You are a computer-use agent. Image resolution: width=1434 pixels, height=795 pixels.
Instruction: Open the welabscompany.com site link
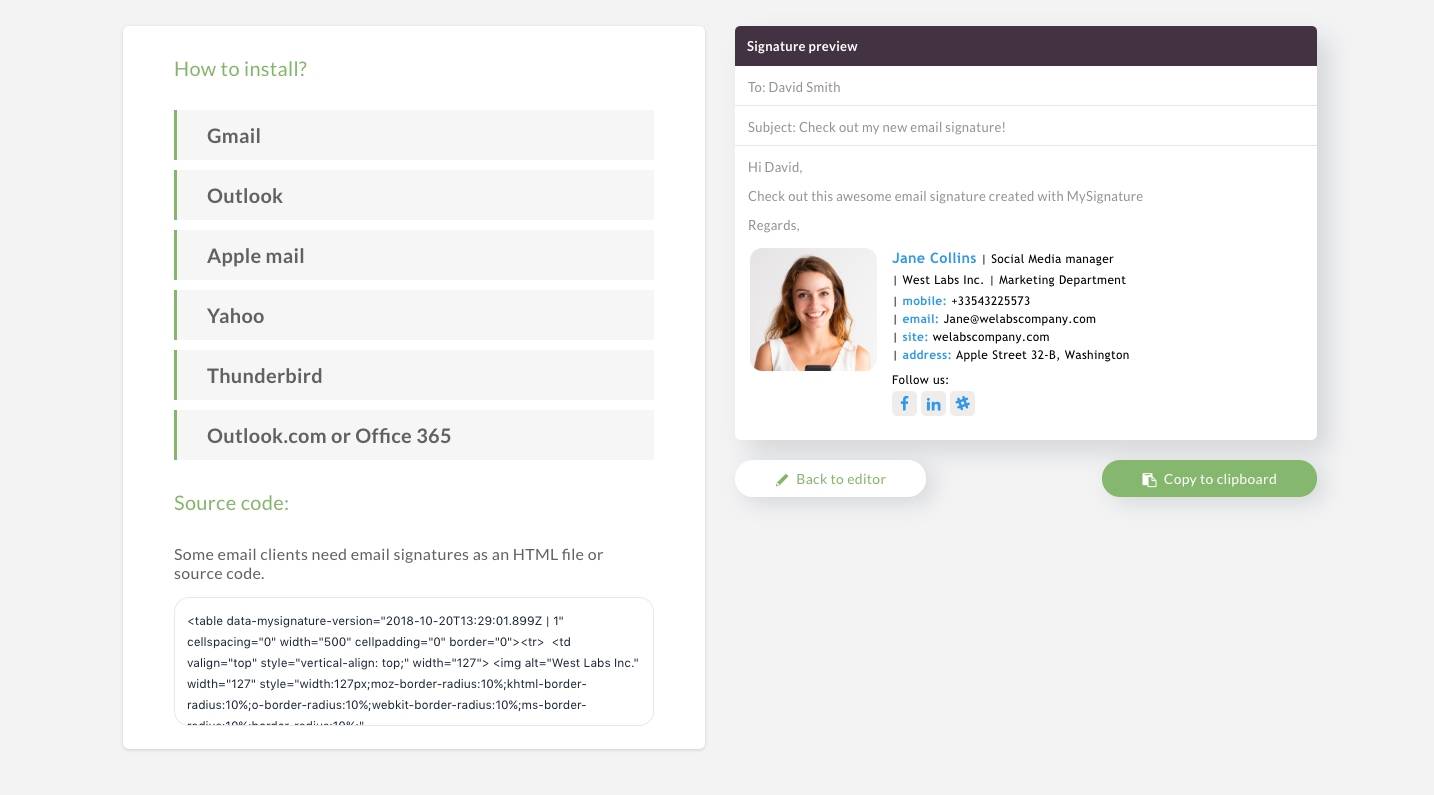click(x=990, y=337)
